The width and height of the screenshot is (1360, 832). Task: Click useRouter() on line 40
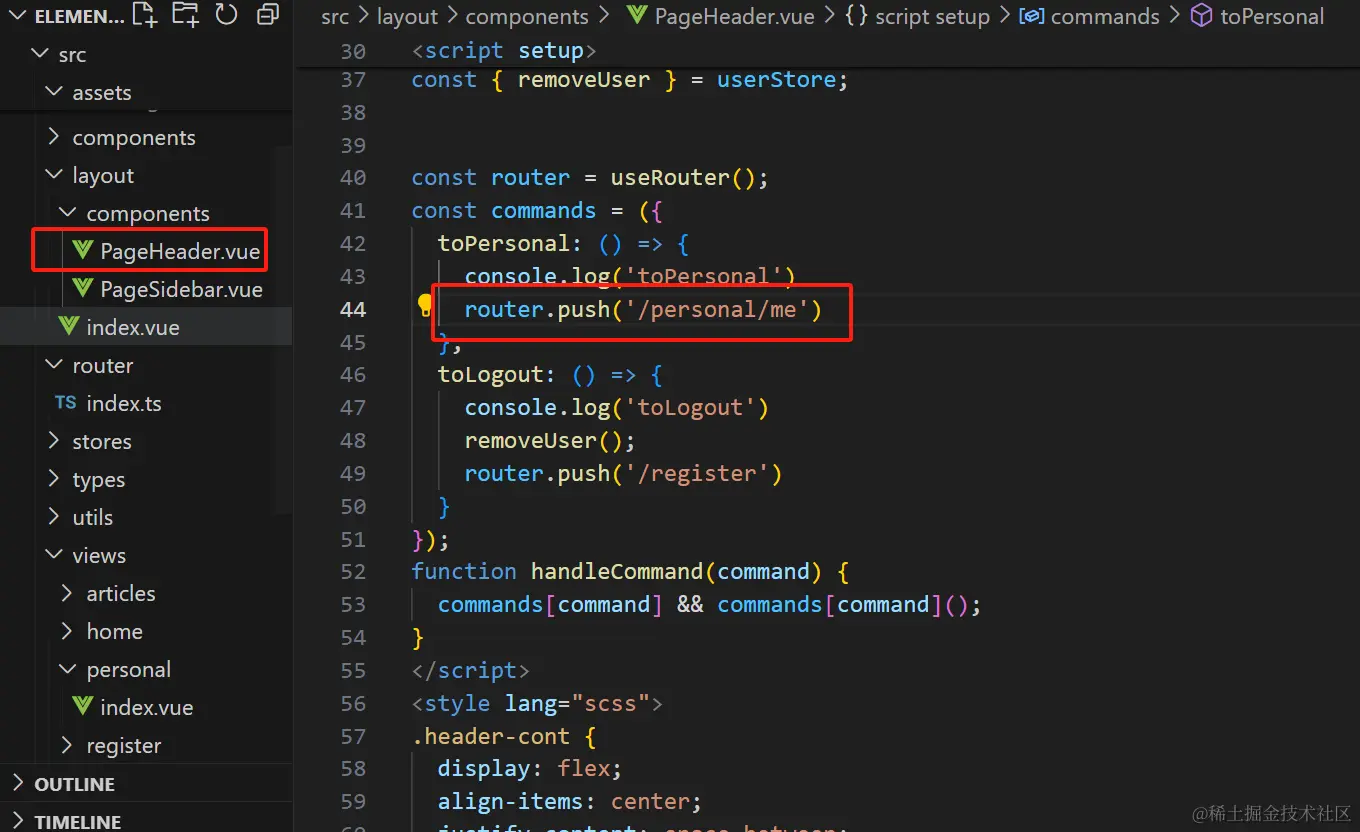684,177
